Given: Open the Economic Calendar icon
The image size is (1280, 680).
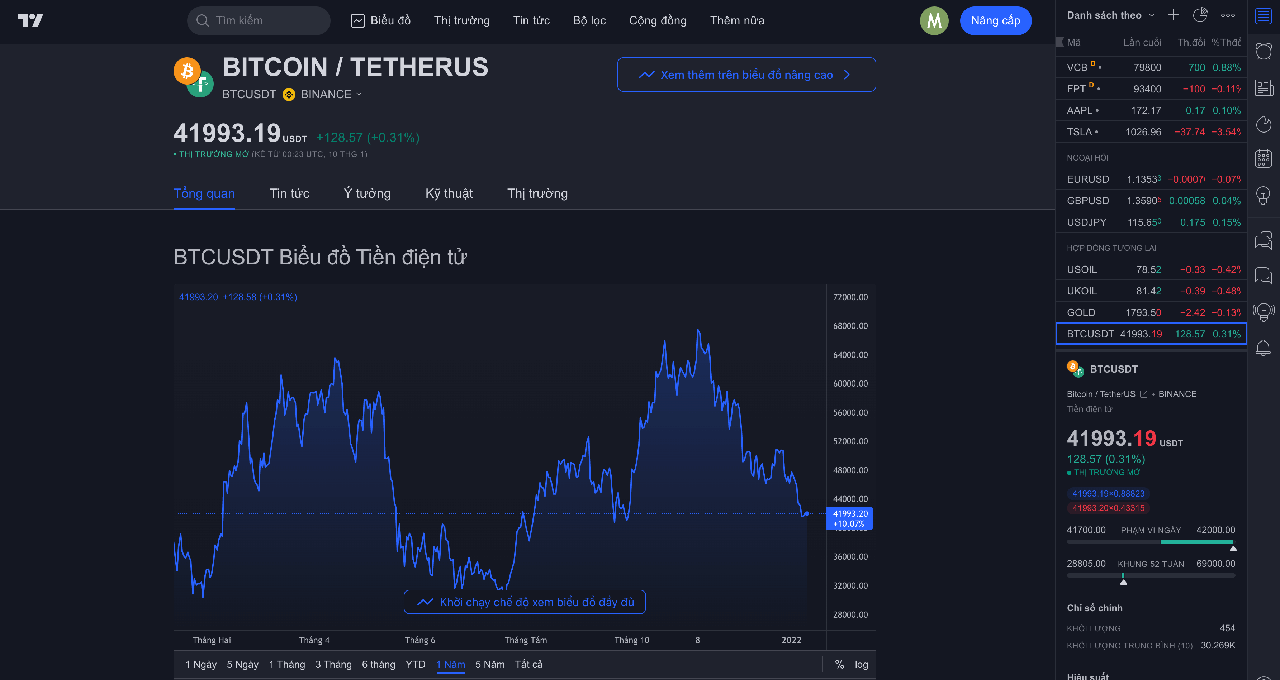Looking at the screenshot, I should [x=1263, y=158].
